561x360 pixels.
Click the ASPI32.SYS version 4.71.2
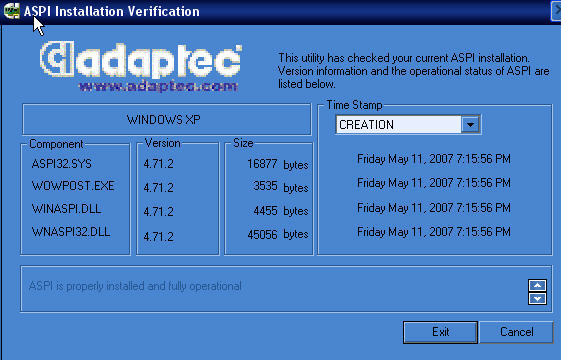[158, 164]
